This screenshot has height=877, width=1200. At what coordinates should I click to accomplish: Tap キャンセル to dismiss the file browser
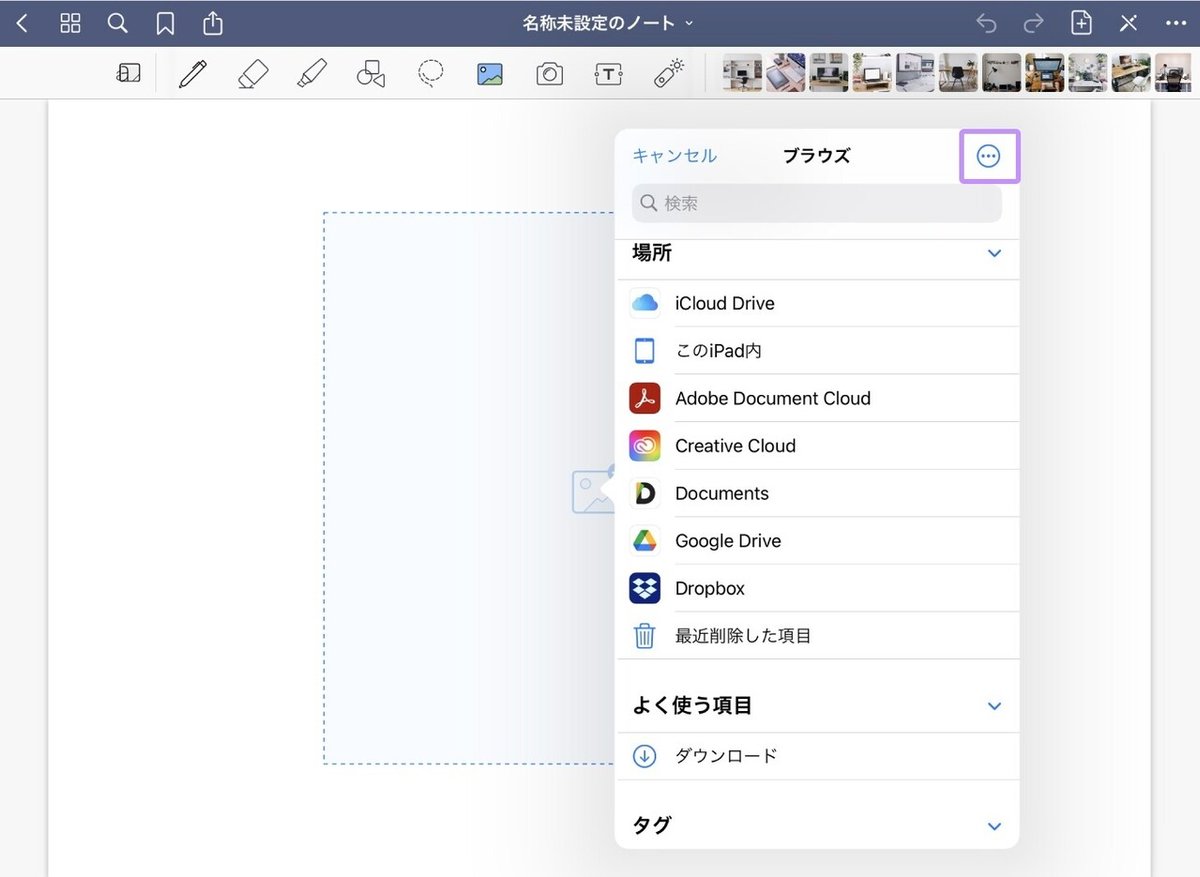pyautogui.click(x=673, y=155)
